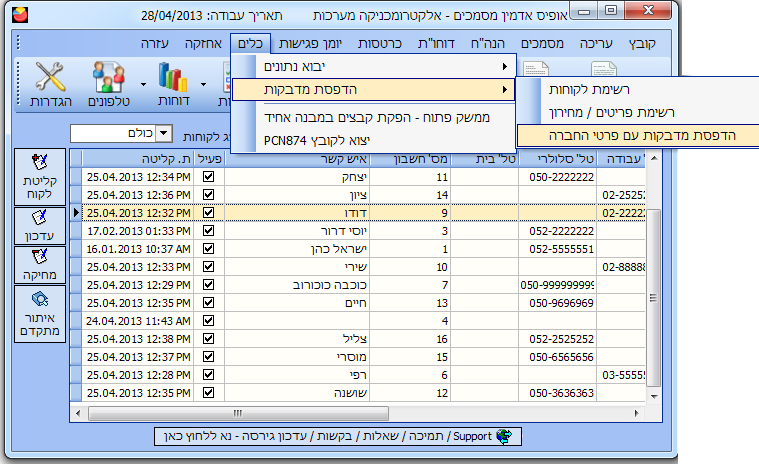This screenshot has height=464, width=759.
Task: Click the מחיקה delete button
Action: pos(40,265)
